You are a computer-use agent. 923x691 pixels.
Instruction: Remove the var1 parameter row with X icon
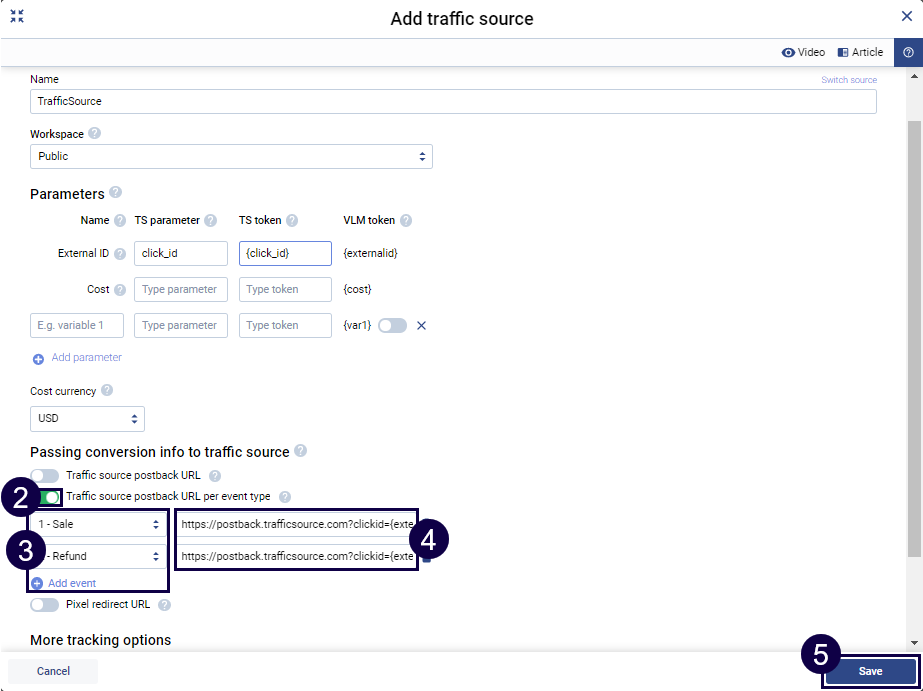pos(421,325)
